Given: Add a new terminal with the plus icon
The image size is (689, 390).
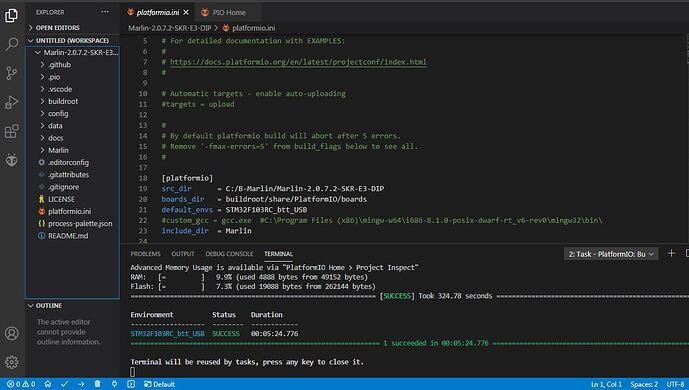Looking at the screenshot, I should click(x=671, y=253).
